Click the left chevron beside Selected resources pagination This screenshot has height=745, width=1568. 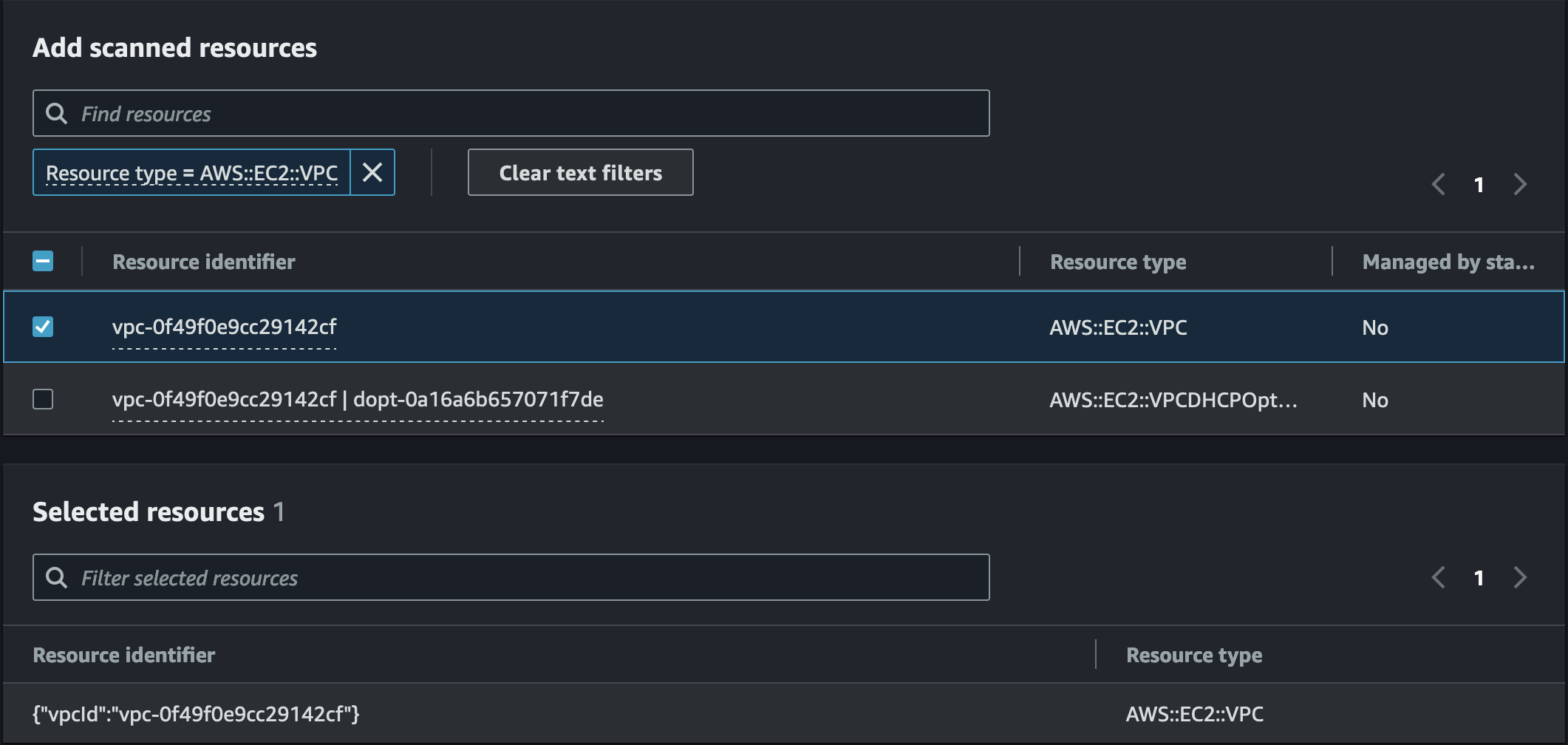1438,577
